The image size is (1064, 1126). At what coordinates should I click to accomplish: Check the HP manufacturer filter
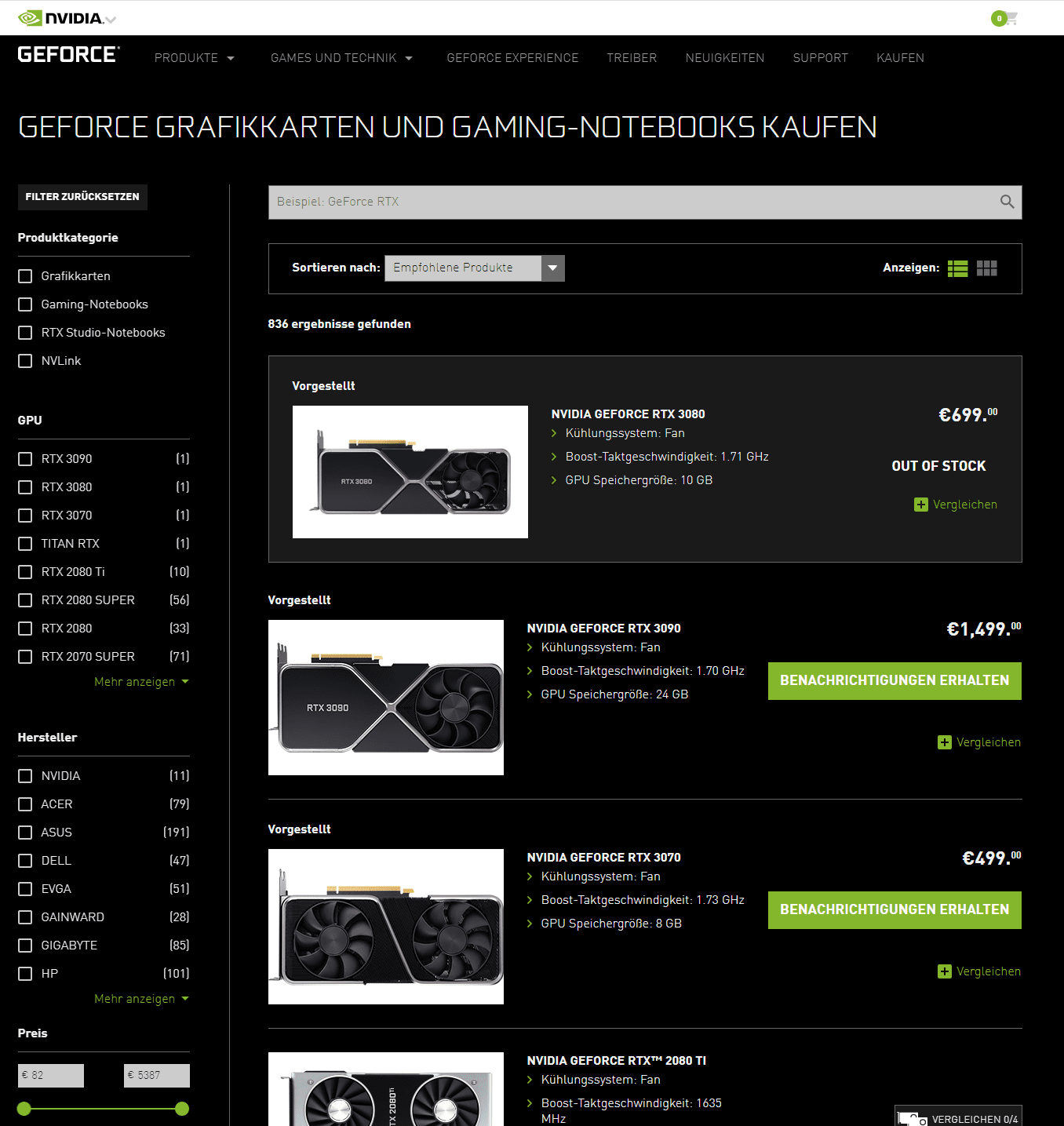(25, 974)
